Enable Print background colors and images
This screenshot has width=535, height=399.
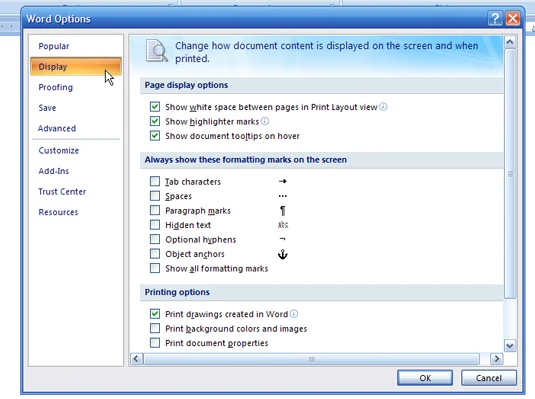155,328
